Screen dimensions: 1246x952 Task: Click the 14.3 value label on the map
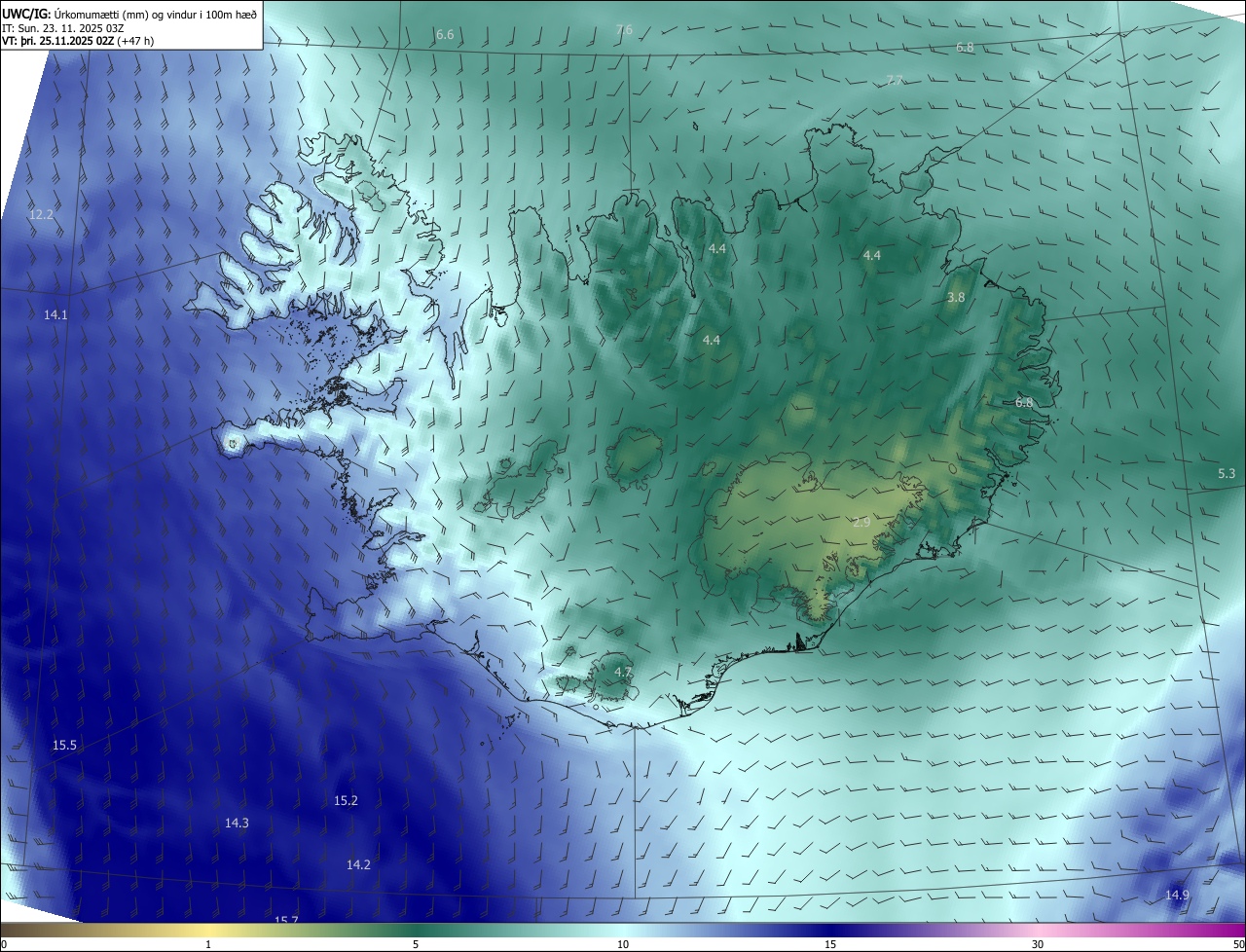click(x=237, y=823)
